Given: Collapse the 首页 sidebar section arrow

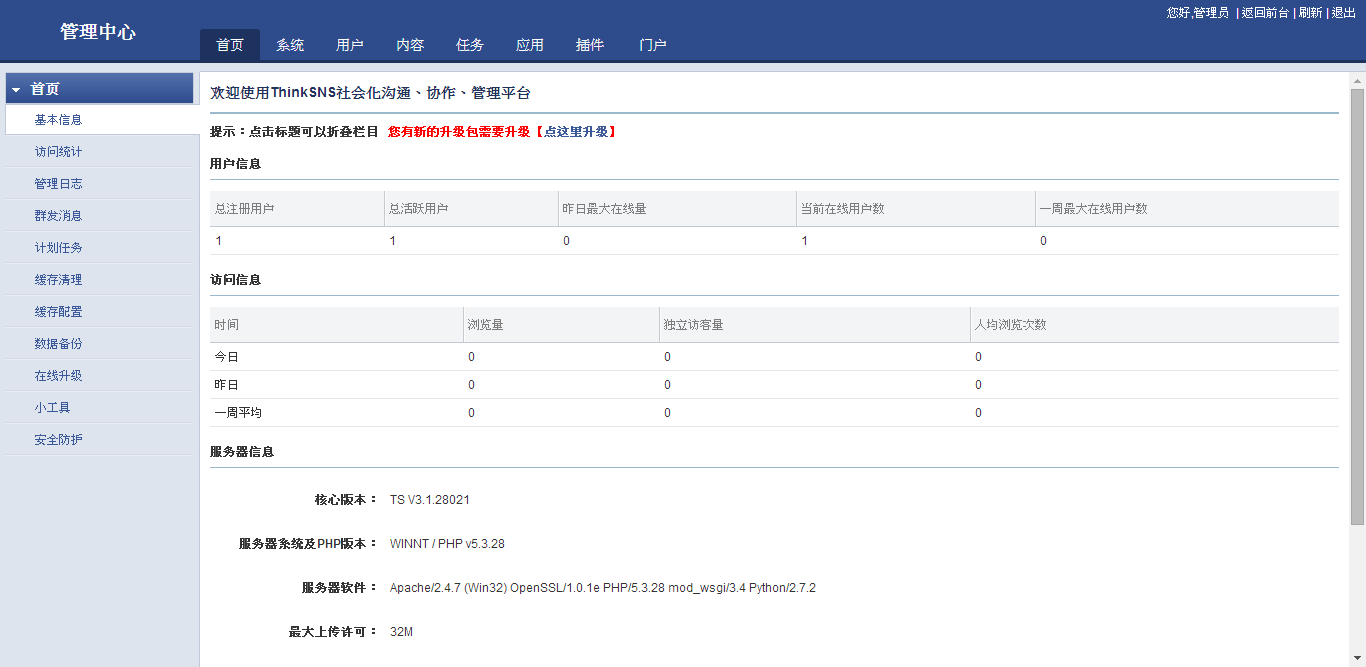Looking at the screenshot, I should click(16, 90).
